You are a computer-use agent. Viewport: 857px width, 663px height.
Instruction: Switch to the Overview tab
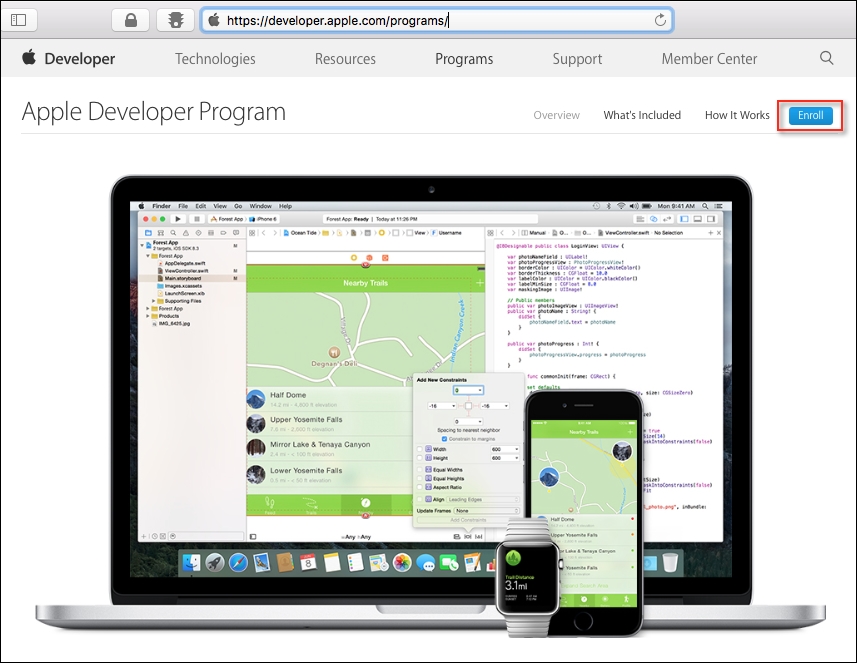click(x=556, y=115)
